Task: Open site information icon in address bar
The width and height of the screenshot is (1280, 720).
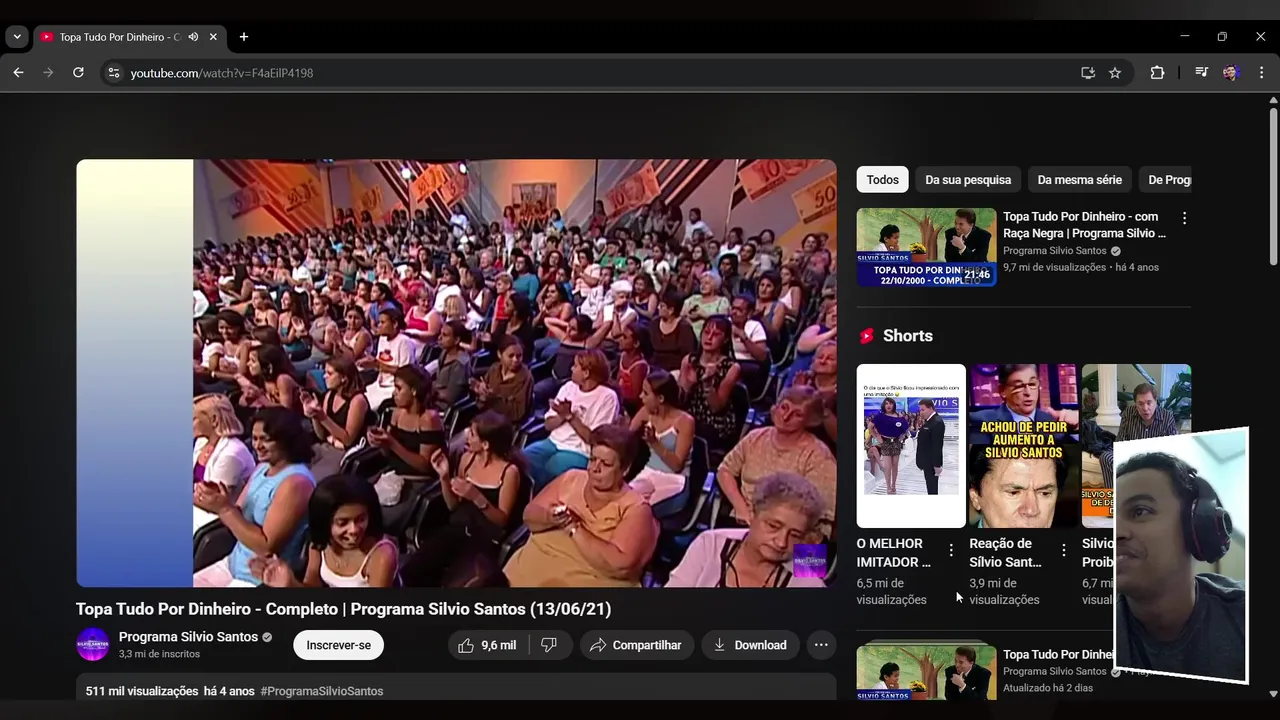Action: tap(113, 73)
